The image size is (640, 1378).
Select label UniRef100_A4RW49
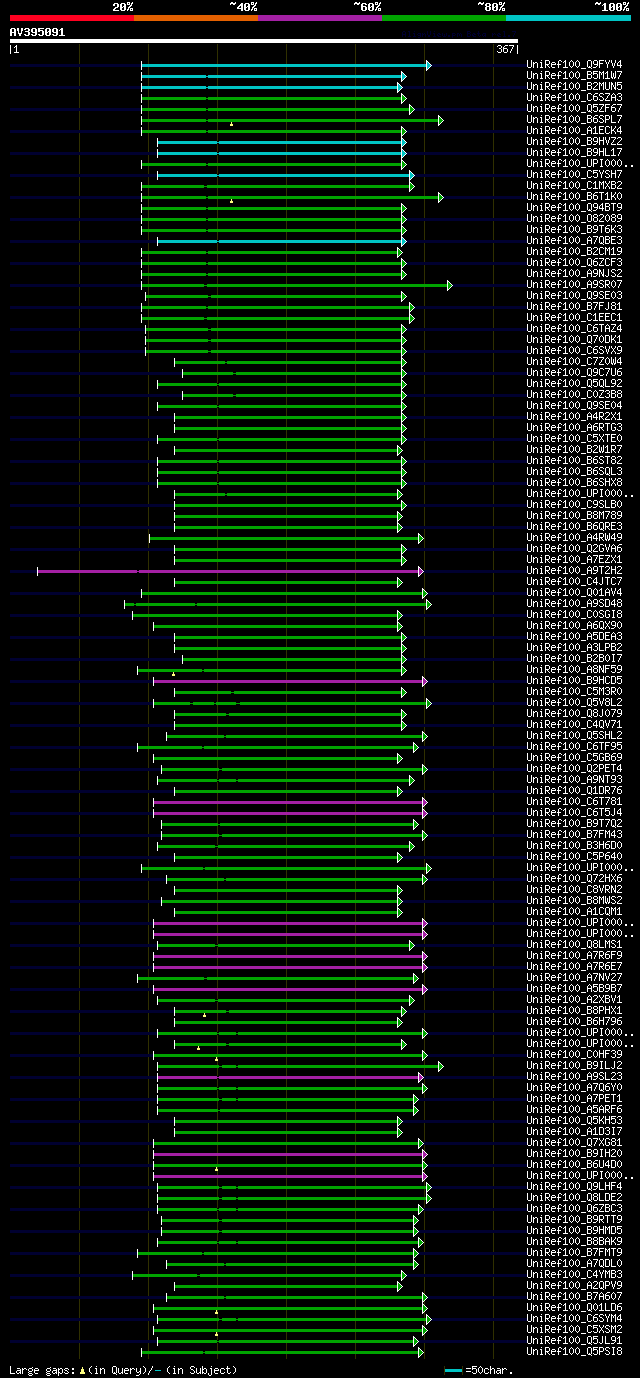tap(574, 538)
